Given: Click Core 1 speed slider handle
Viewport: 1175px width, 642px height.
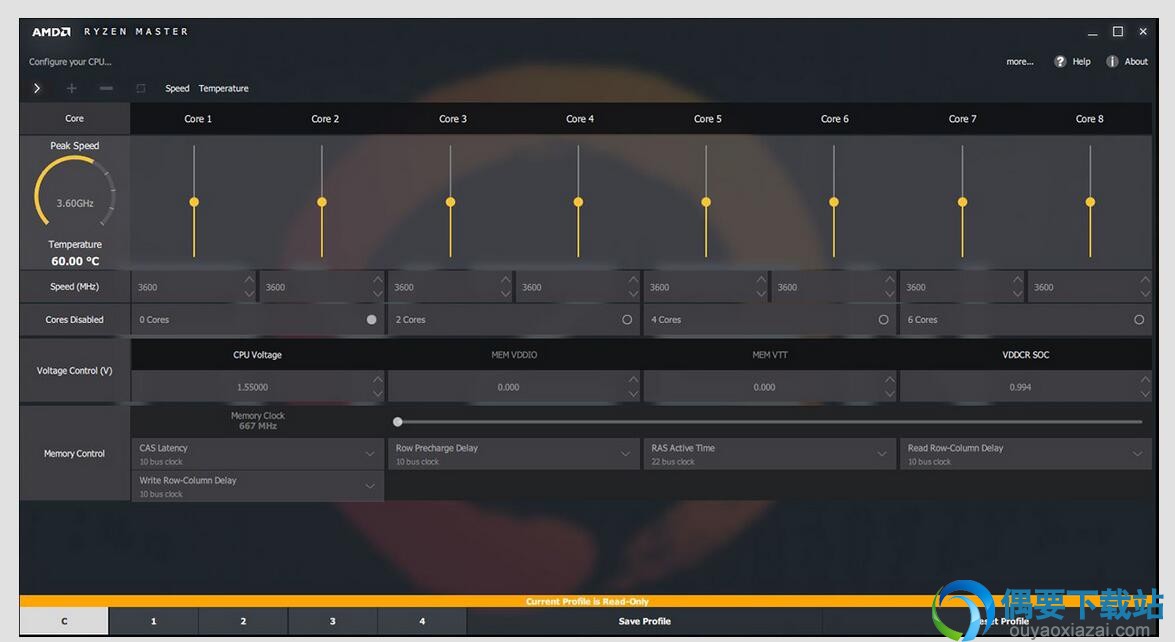Looking at the screenshot, I should pyautogui.click(x=194, y=202).
